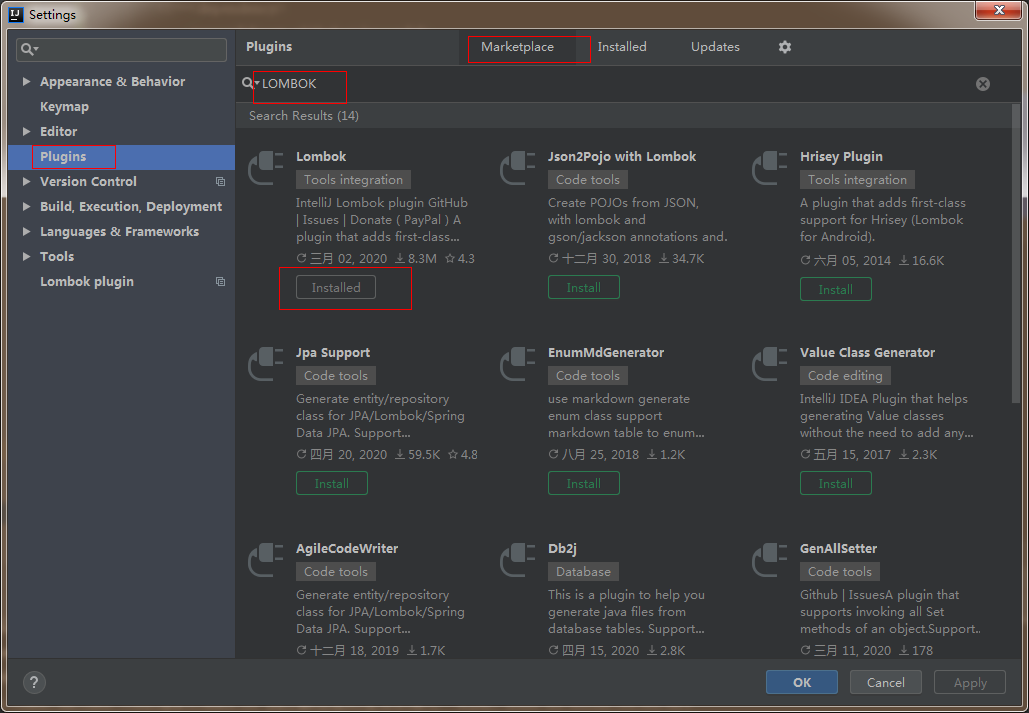Expand Appearance & Behavior section

(27, 81)
